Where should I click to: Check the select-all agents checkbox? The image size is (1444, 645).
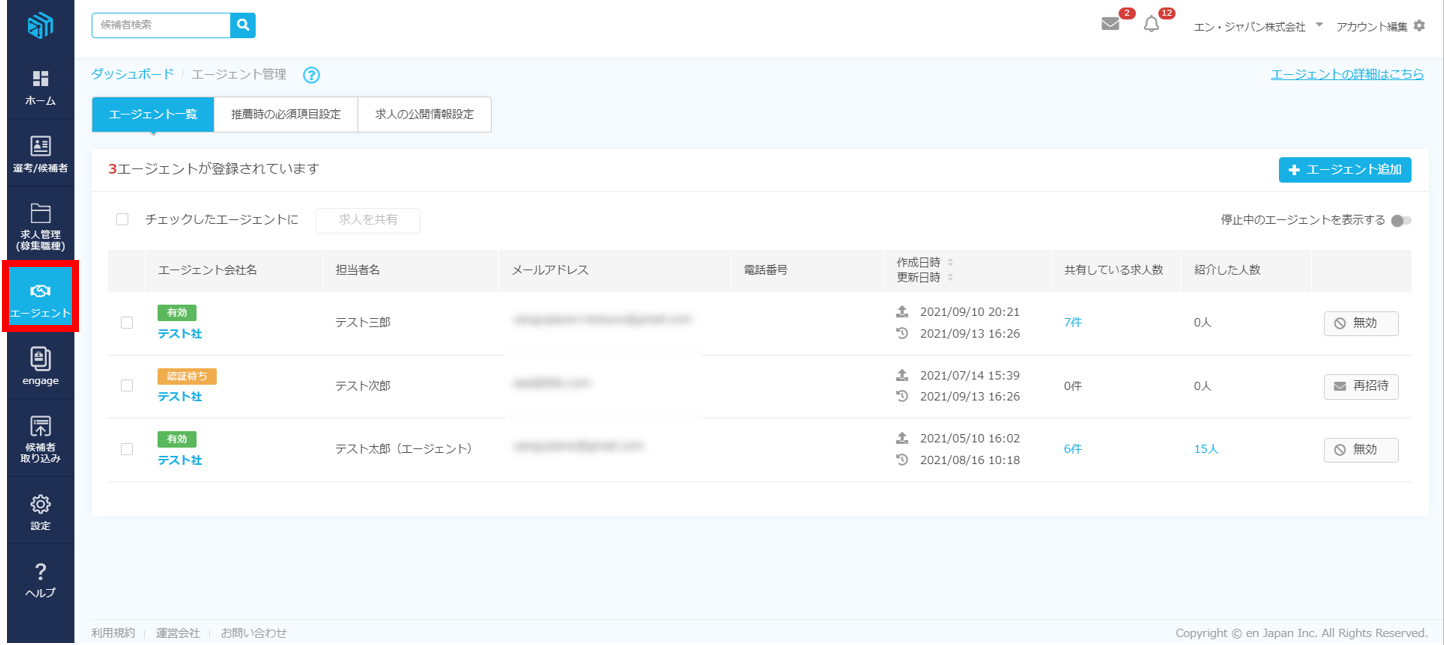pyautogui.click(x=122, y=220)
